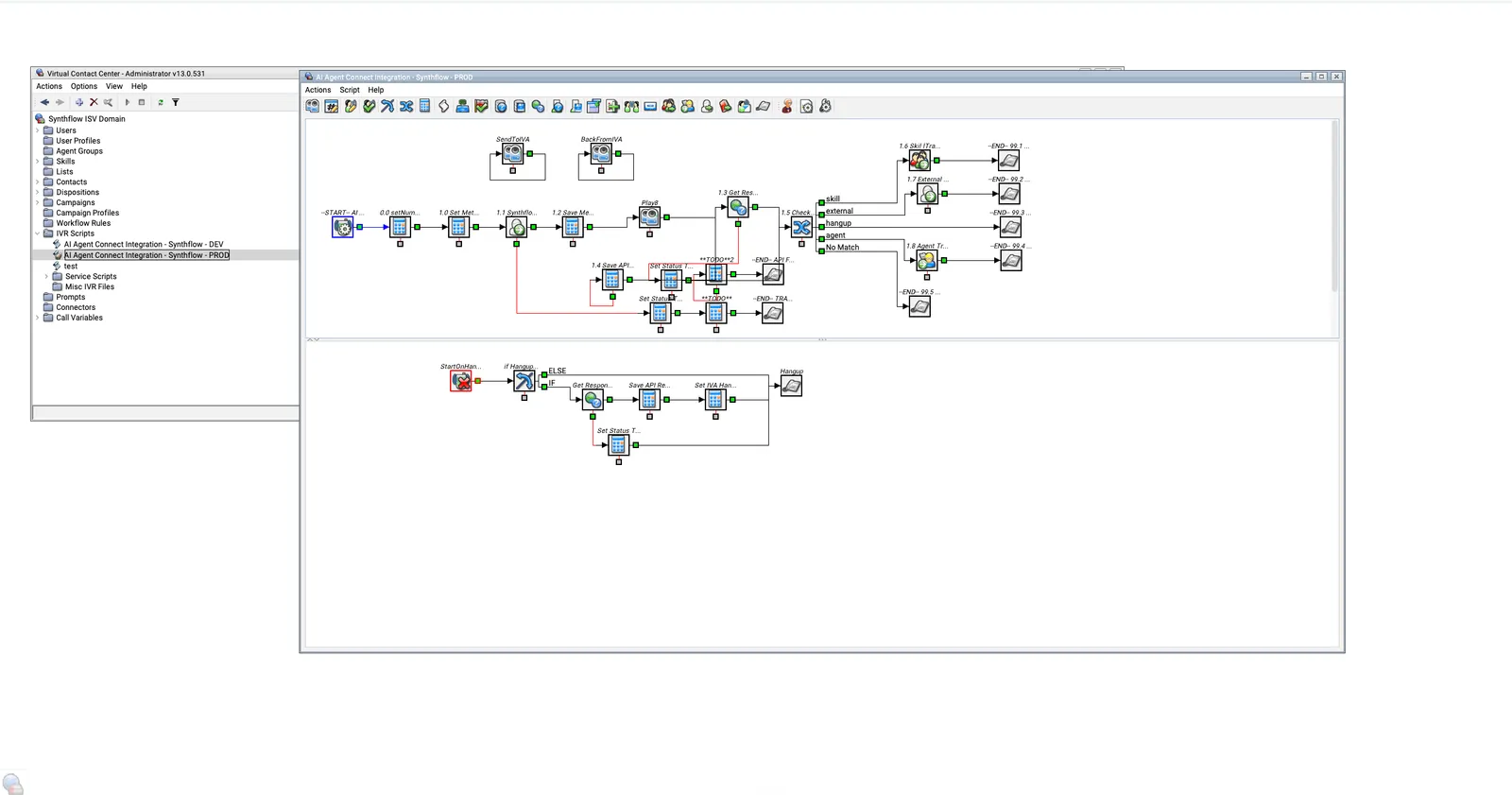Click the StartOnHangup node icon
The width and height of the screenshot is (1512, 795).
tap(461, 381)
